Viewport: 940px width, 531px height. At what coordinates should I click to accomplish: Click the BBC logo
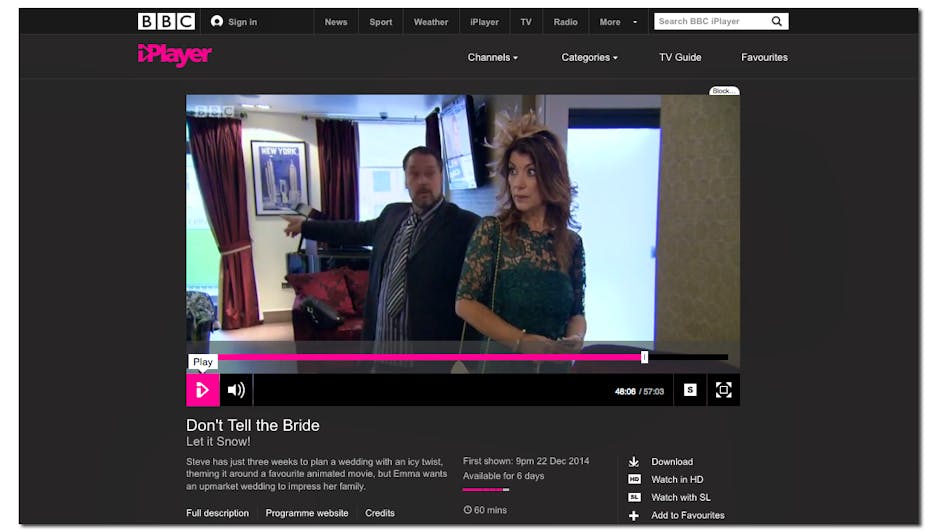[166, 22]
